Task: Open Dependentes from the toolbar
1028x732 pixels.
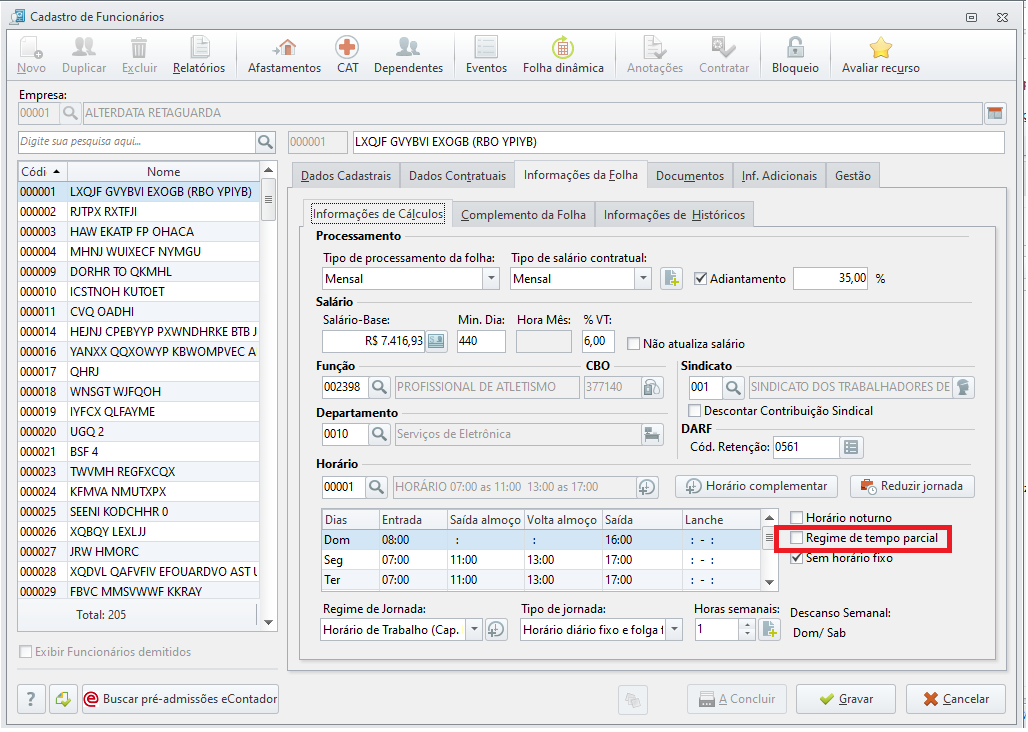Action: point(408,55)
